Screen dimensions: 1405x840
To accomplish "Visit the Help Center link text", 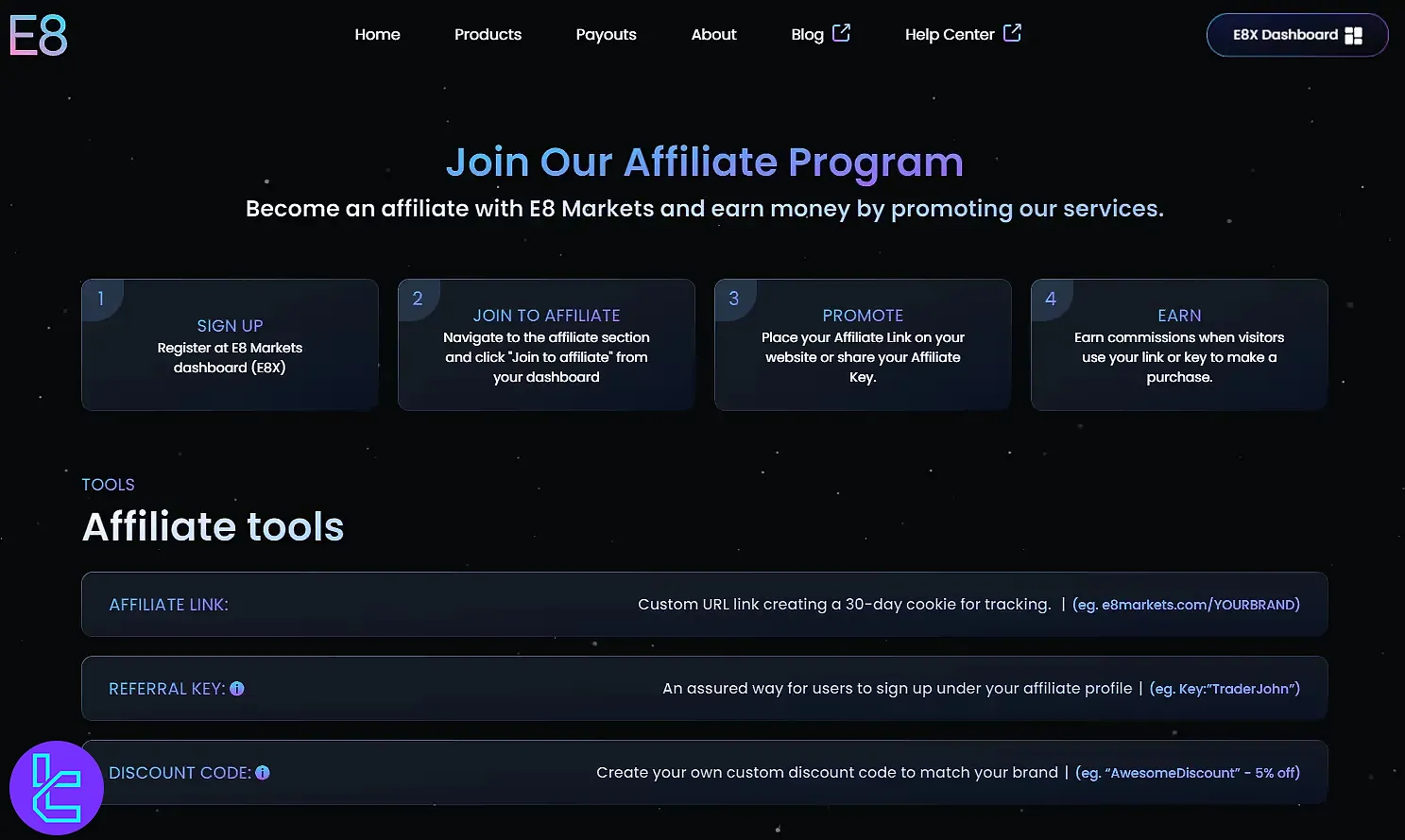I will click(949, 35).
